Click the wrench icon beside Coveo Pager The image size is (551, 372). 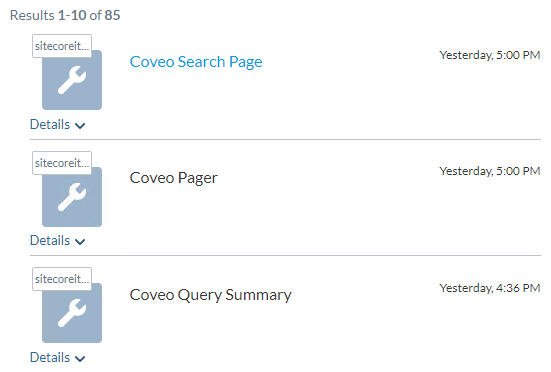coord(72,197)
